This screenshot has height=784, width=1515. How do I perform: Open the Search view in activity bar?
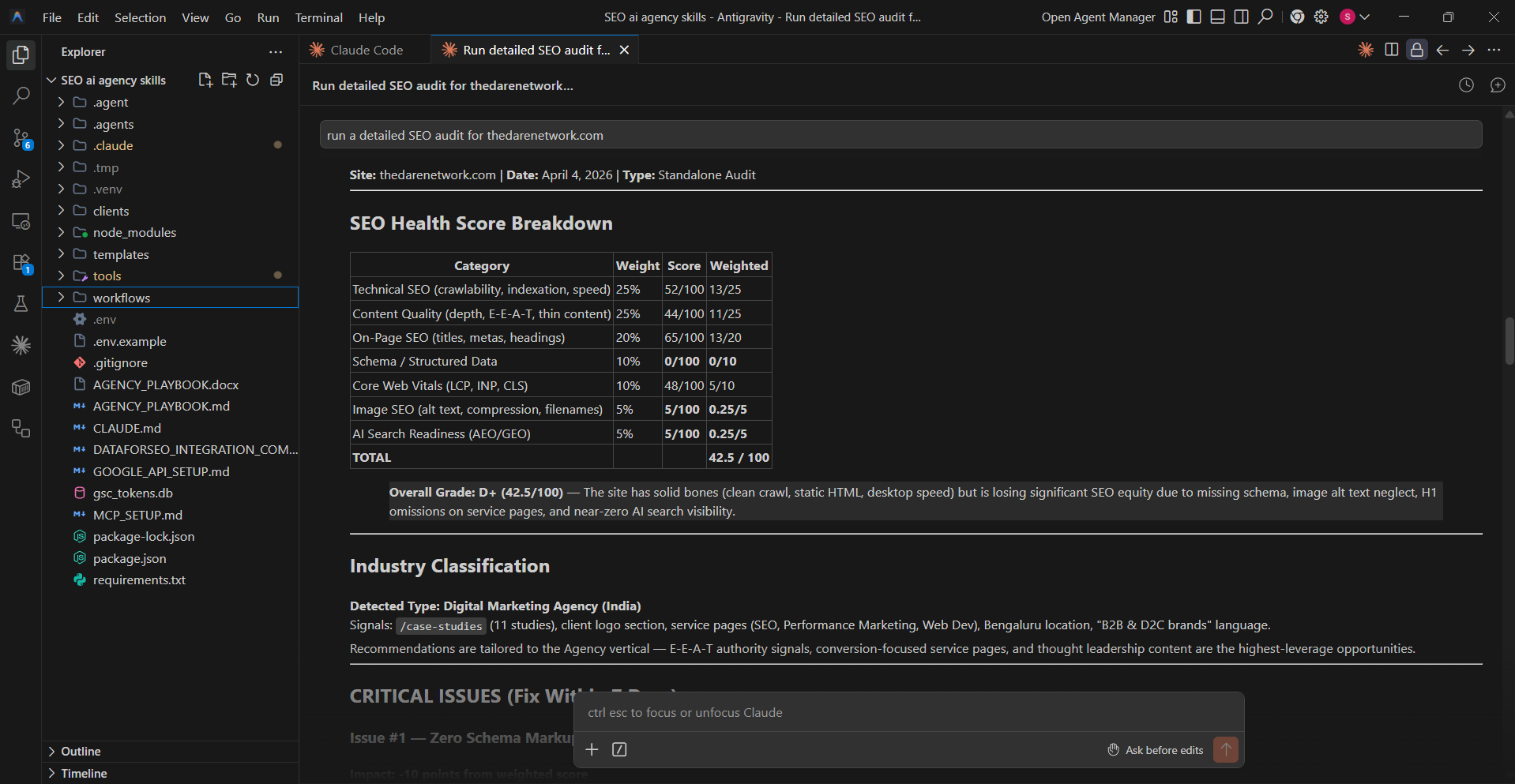(21, 96)
